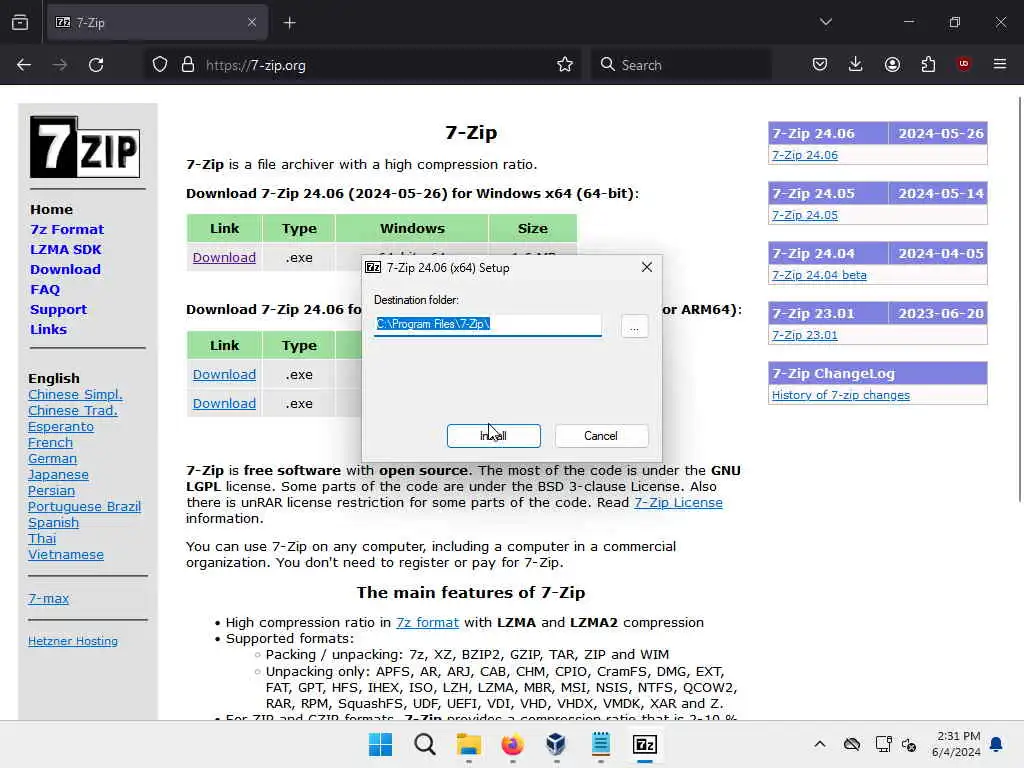
Task: Go back to the previous browser page
Action: 24,65
